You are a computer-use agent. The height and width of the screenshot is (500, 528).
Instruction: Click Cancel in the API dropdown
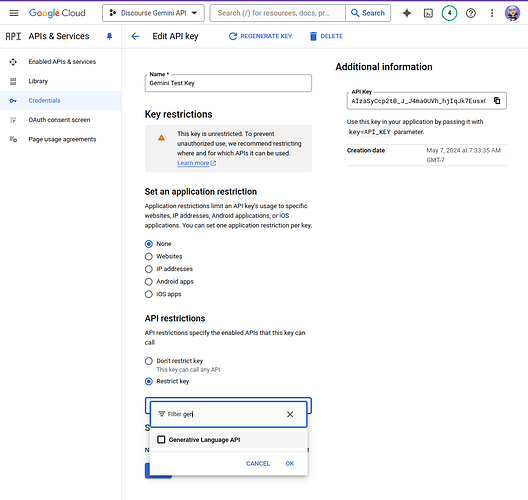(x=258, y=464)
